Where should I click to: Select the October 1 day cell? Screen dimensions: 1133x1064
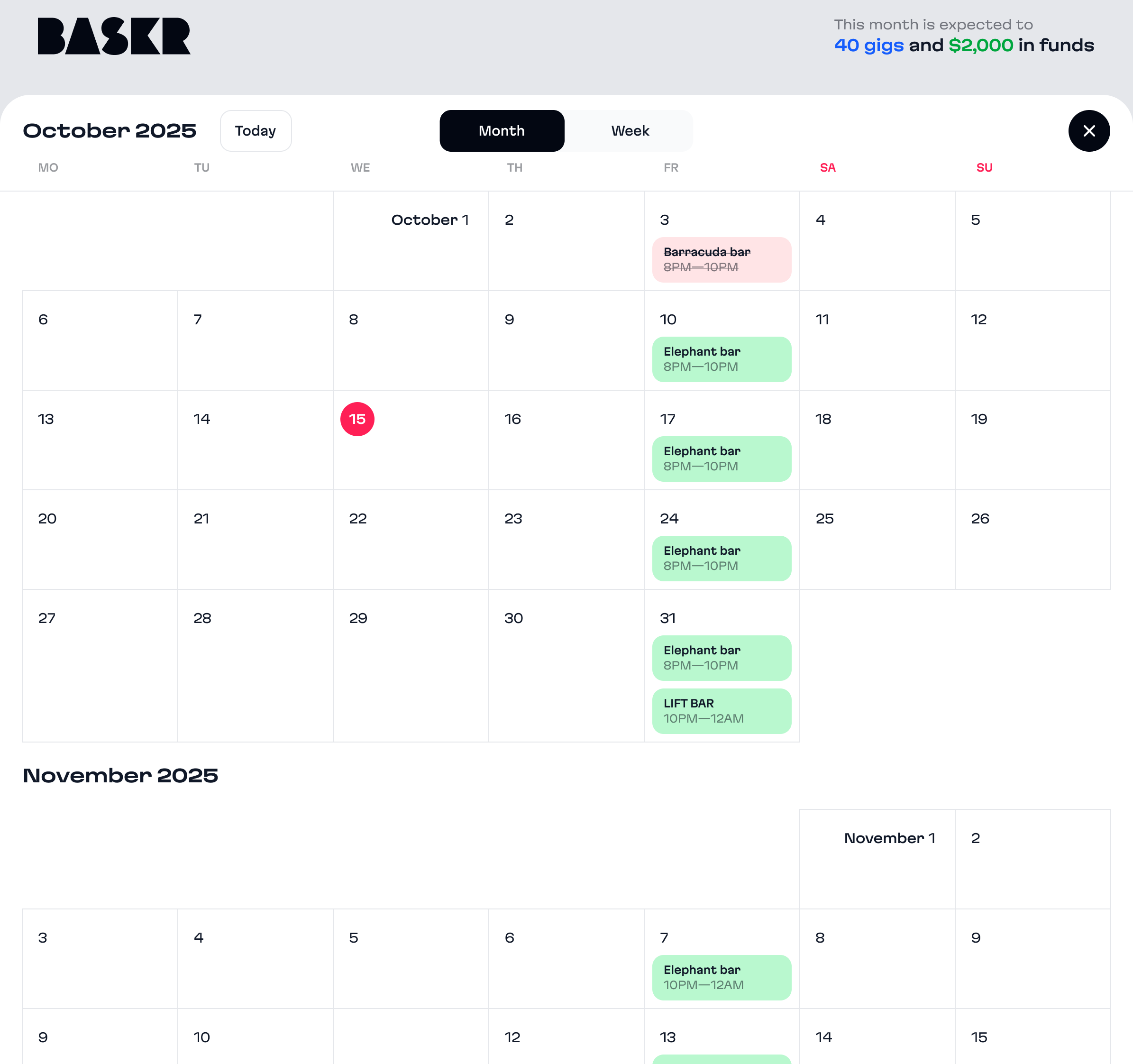[x=411, y=241]
